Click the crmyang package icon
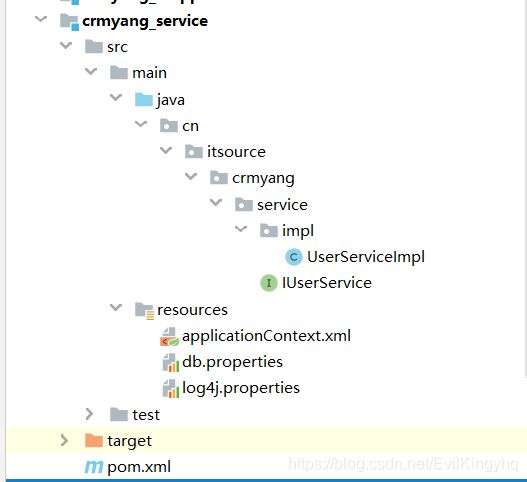This screenshot has height=482, width=527. pyautogui.click(x=219, y=178)
